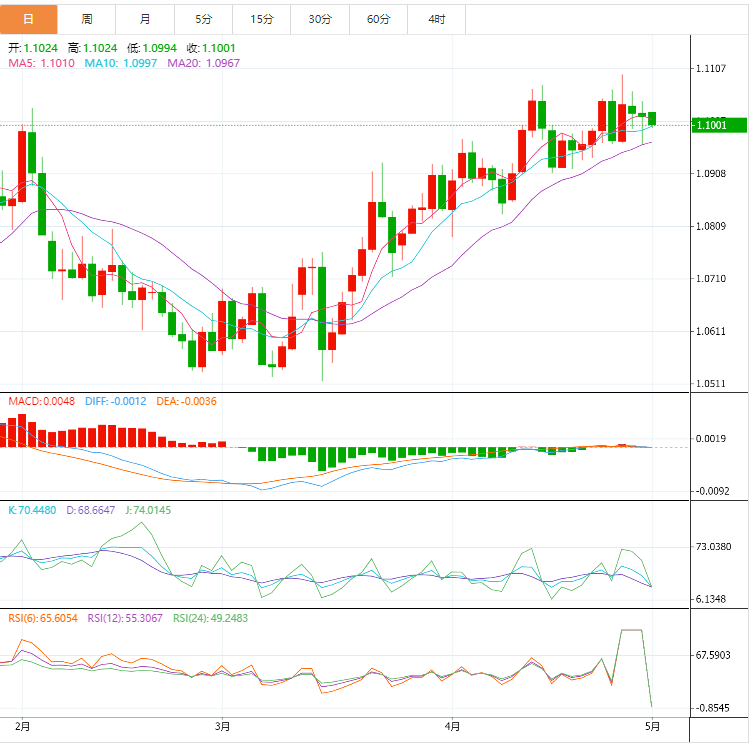Click the DEA indicator label

(185, 401)
